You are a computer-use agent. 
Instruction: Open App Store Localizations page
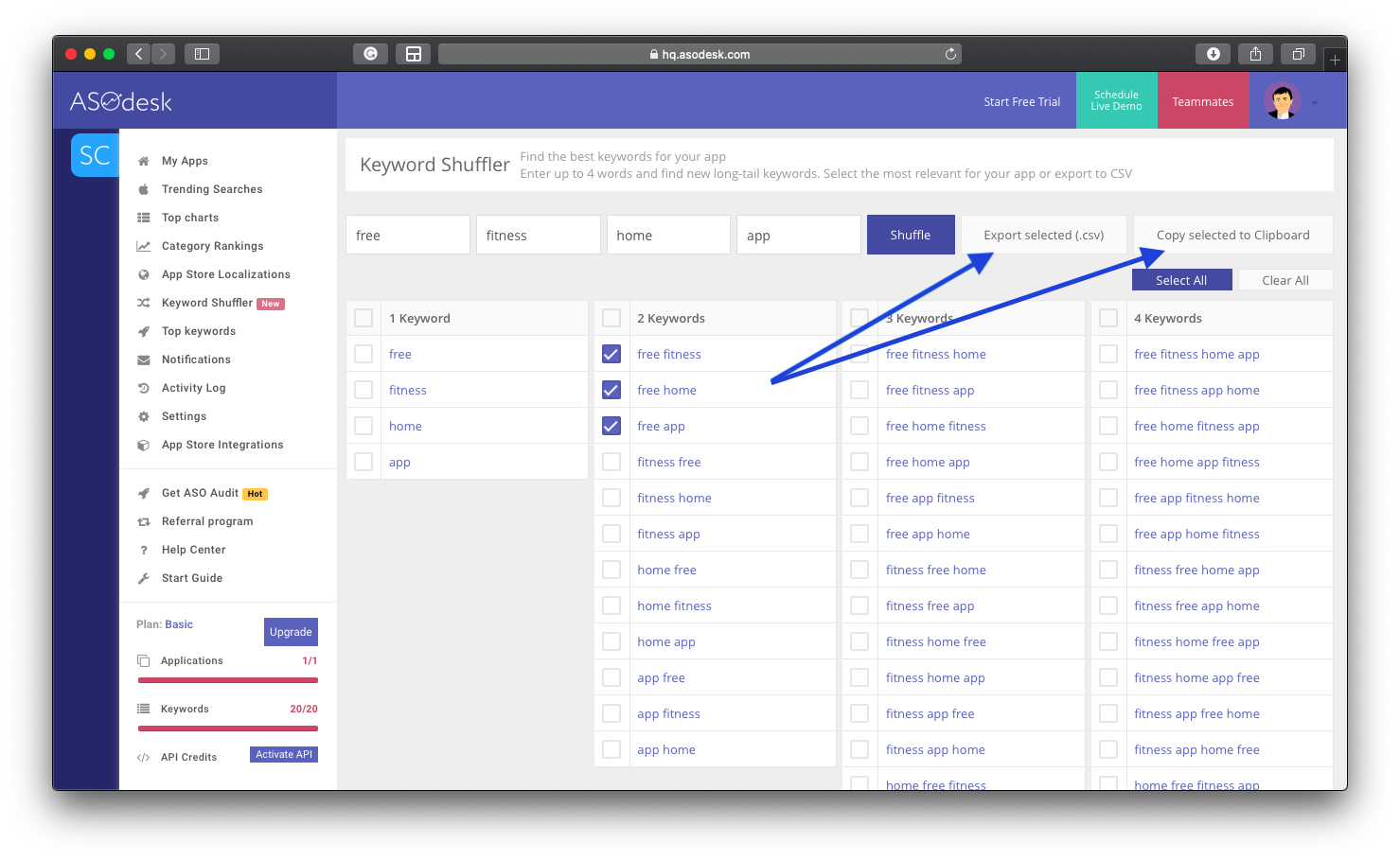(225, 274)
